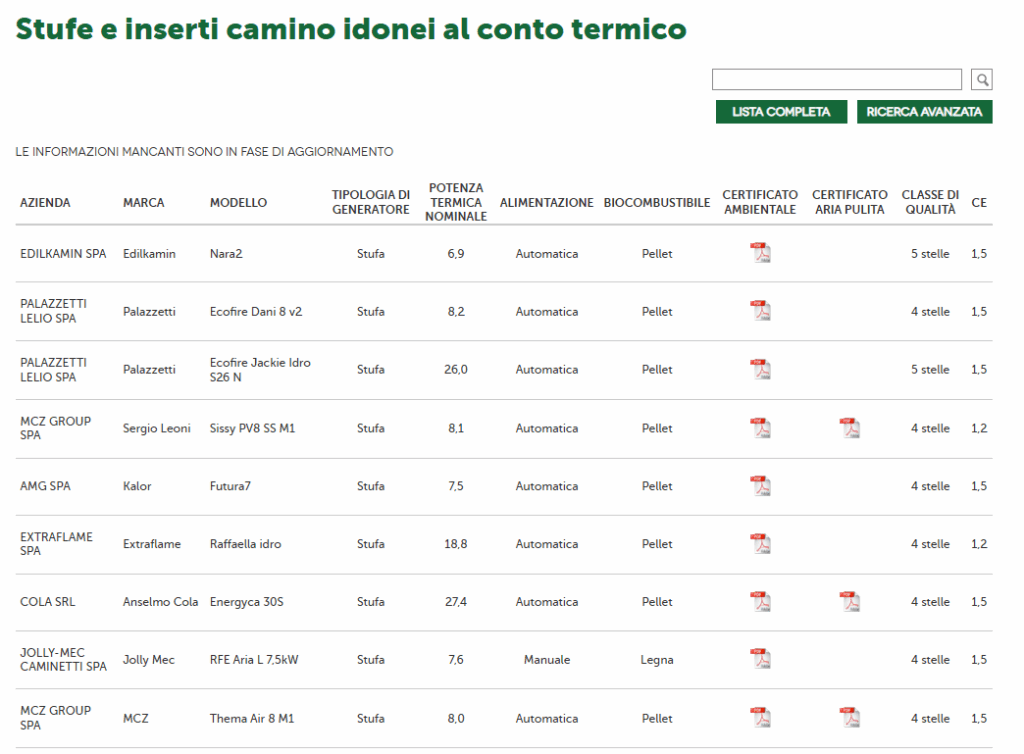Viewport: 1024px width, 754px height.
Task: Open Sissy PV8 SS M1 aria pulita PDF
Action: (x=850, y=428)
